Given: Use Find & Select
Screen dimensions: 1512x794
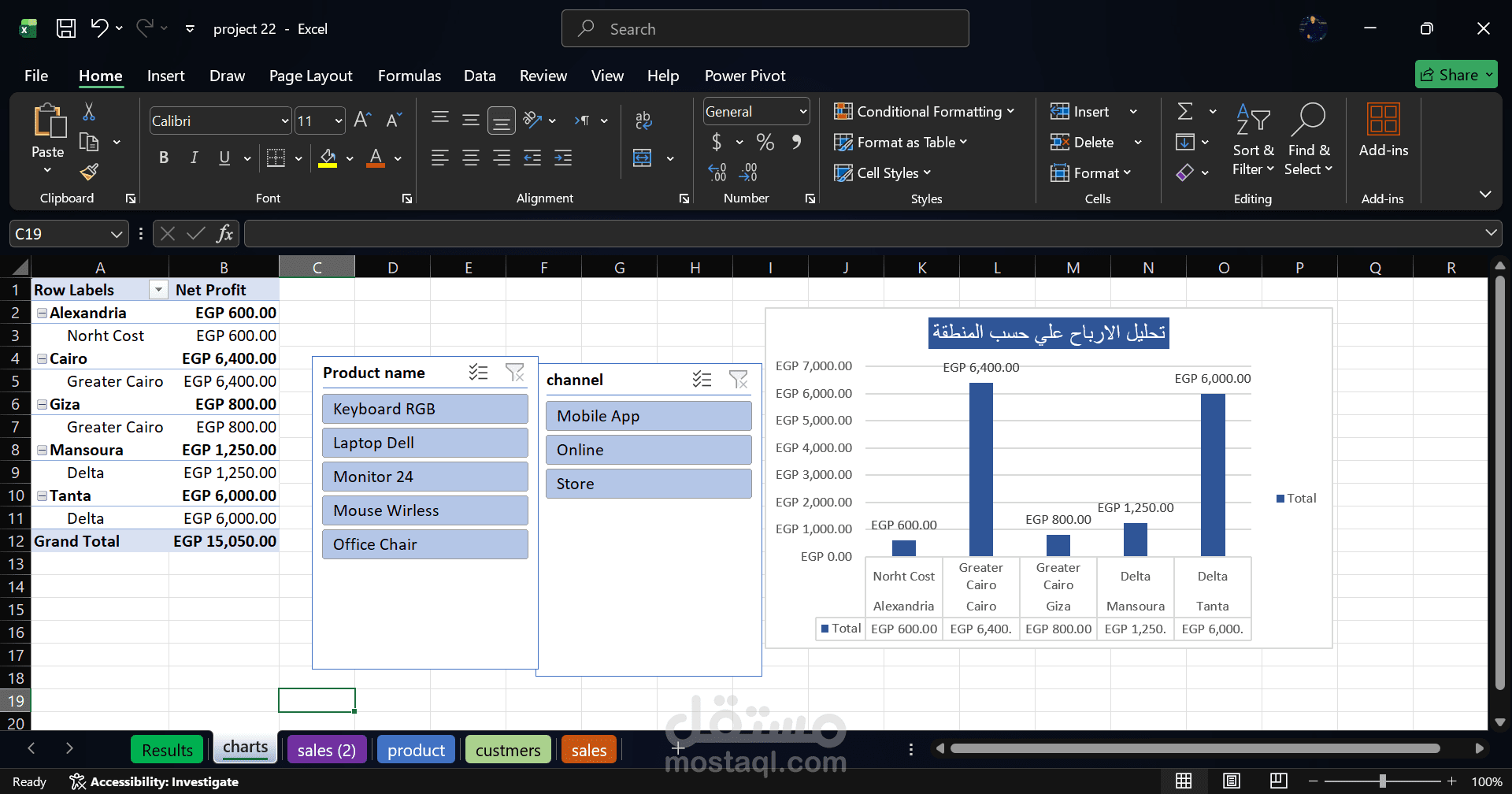Looking at the screenshot, I should pyautogui.click(x=1307, y=139).
